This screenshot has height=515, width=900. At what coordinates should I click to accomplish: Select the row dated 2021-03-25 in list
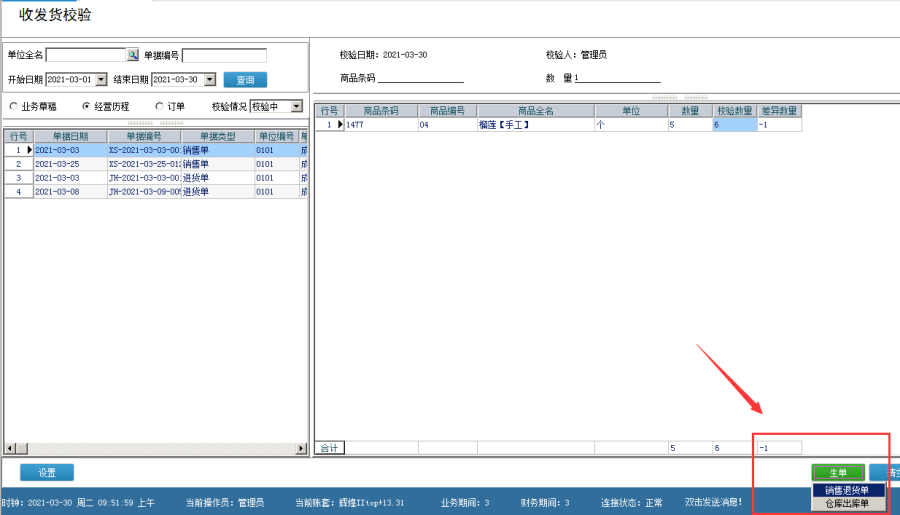[x=70, y=163]
